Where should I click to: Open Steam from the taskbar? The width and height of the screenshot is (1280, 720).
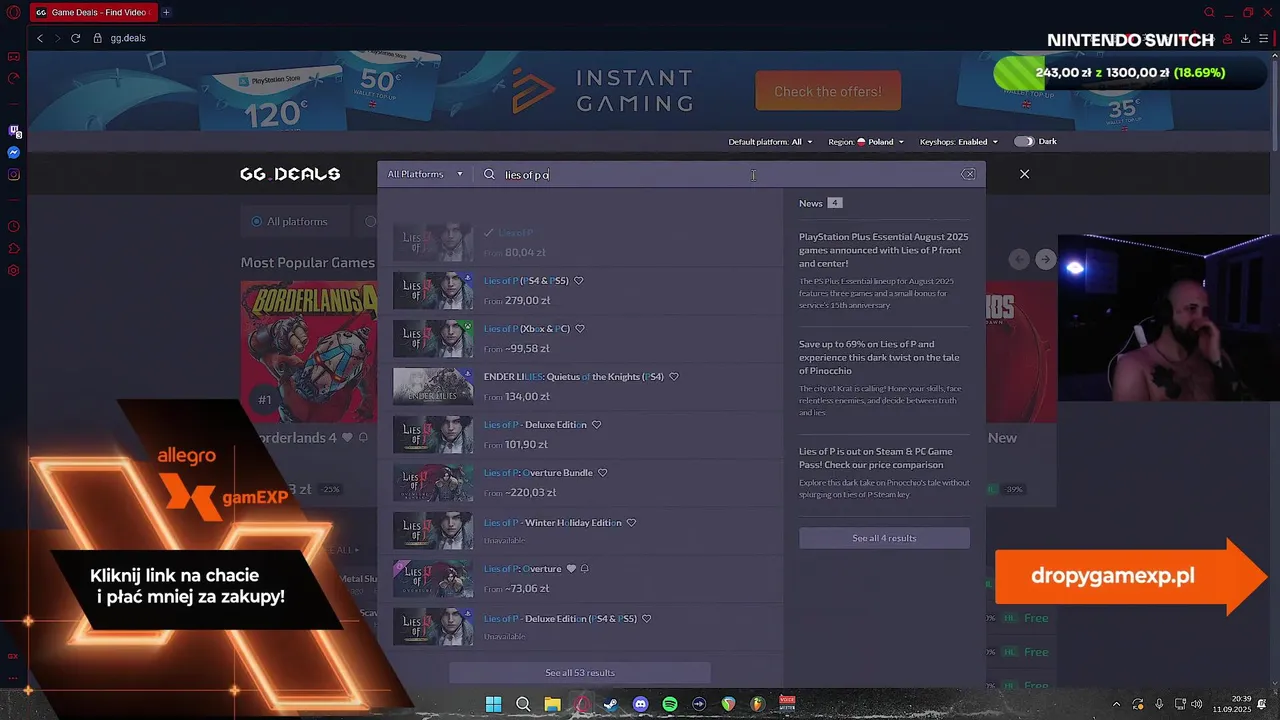click(611, 704)
